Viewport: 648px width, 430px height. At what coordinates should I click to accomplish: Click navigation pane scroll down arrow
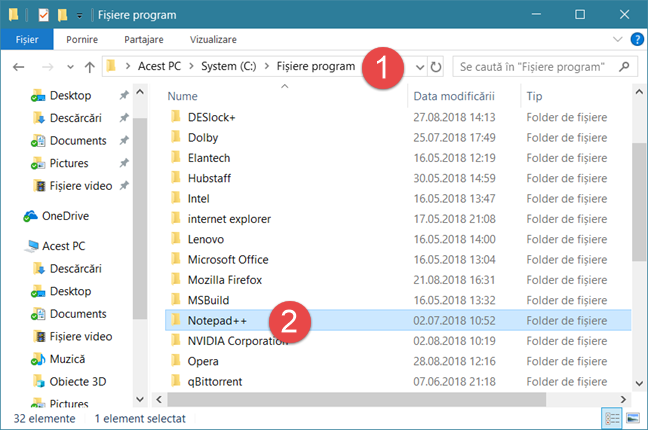[140, 399]
